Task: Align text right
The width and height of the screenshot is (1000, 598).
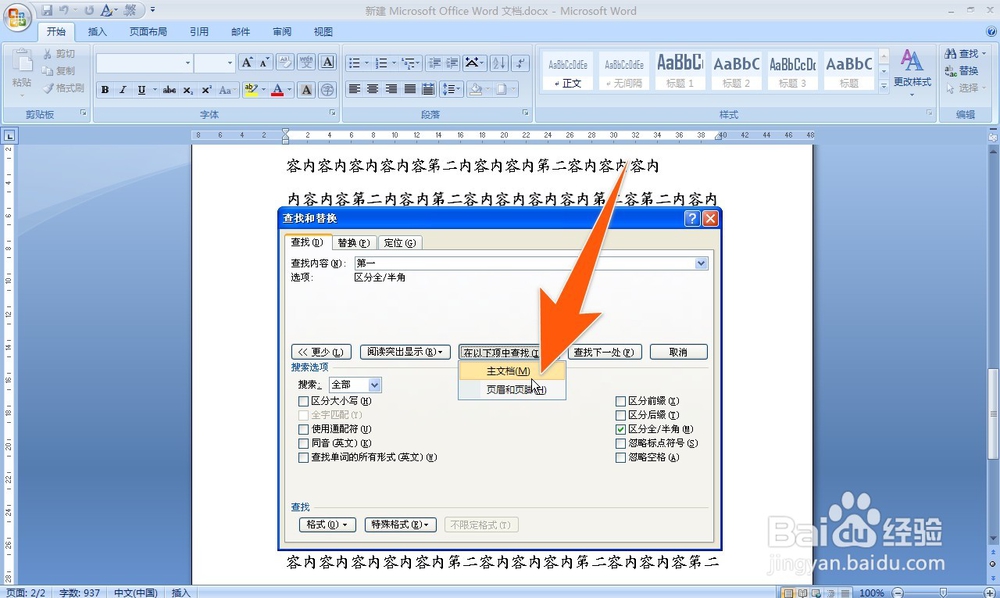Action: click(391, 89)
